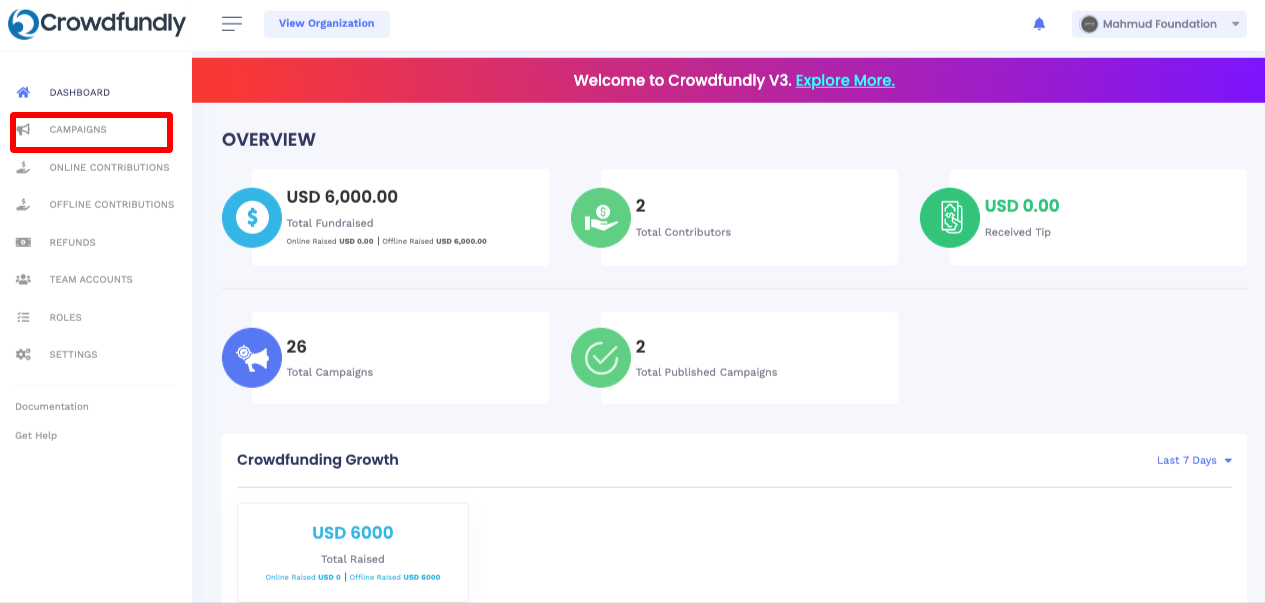Open Refunds menu item
Image resolution: width=1265 pixels, height=603 pixels.
73,242
